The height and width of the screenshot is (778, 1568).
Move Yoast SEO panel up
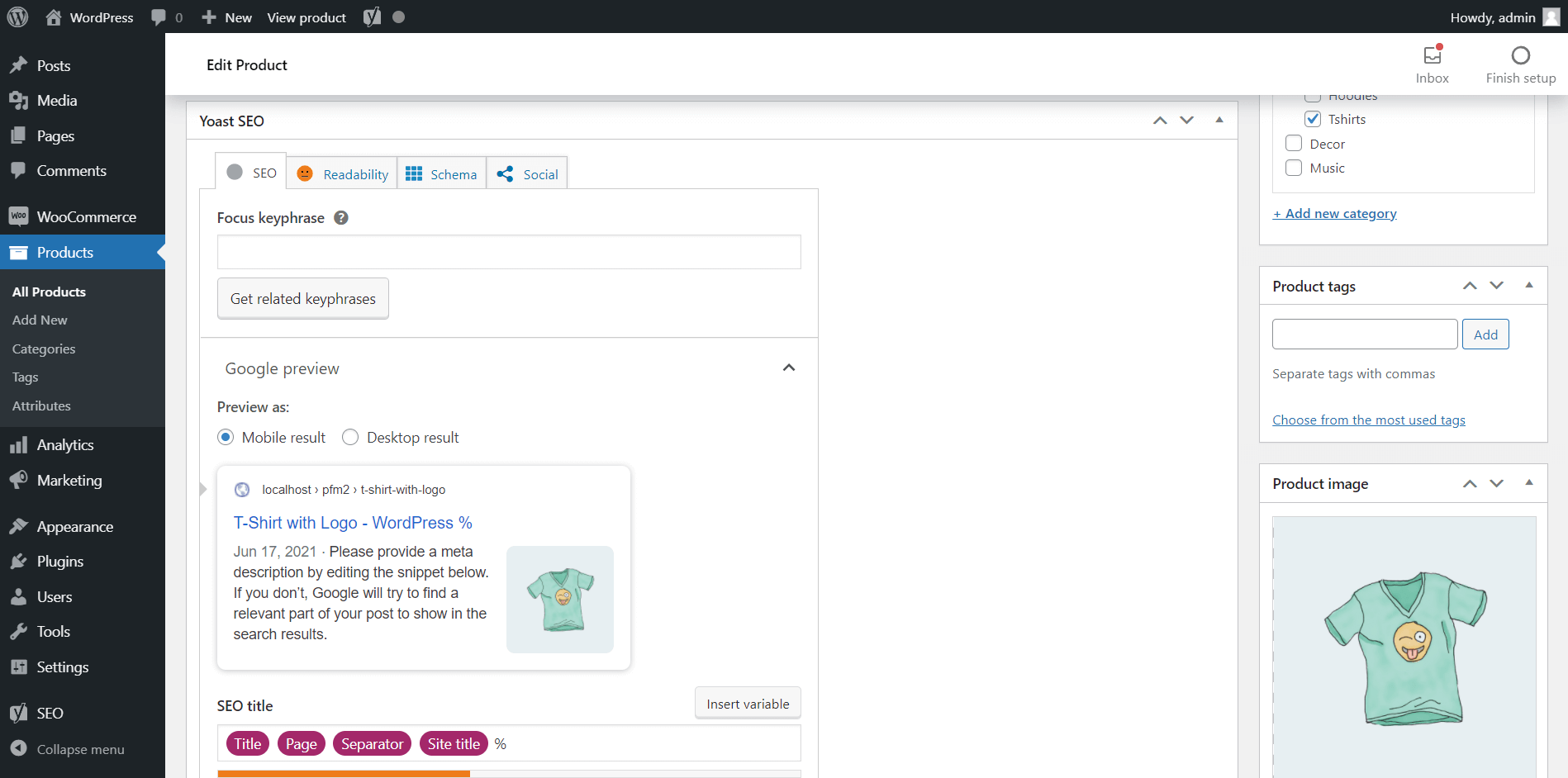click(1160, 121)
